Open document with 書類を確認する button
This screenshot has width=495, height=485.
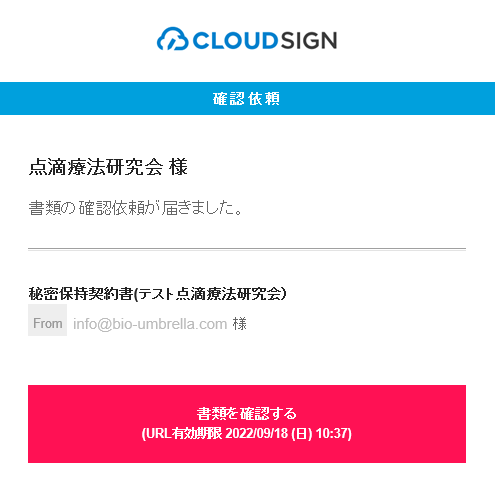tap(247, 424)
